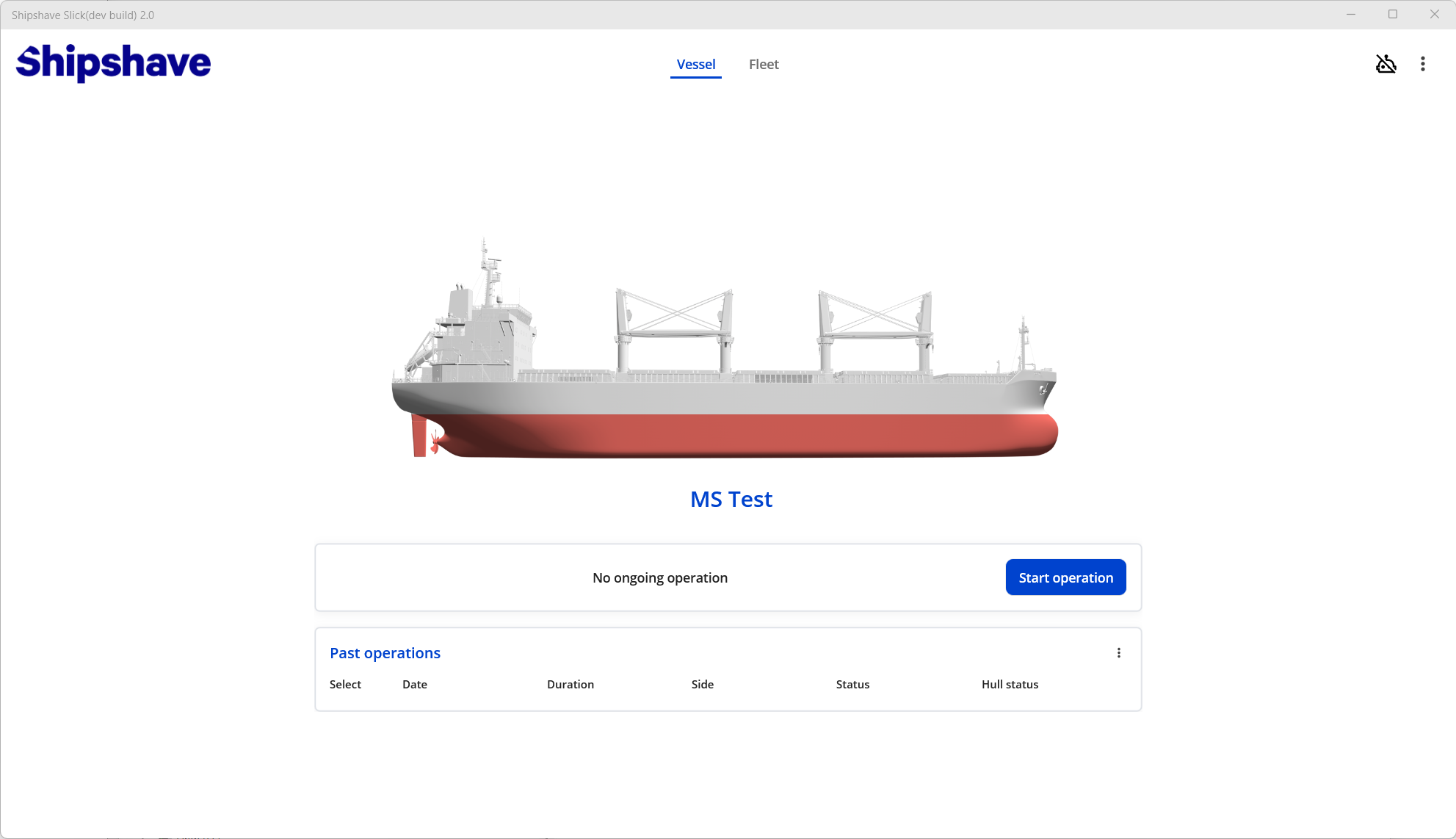The width and height of the screenshot is (1456, 839).
Task: Sort operations by the Status column
Action: click(x=852, y=684)
